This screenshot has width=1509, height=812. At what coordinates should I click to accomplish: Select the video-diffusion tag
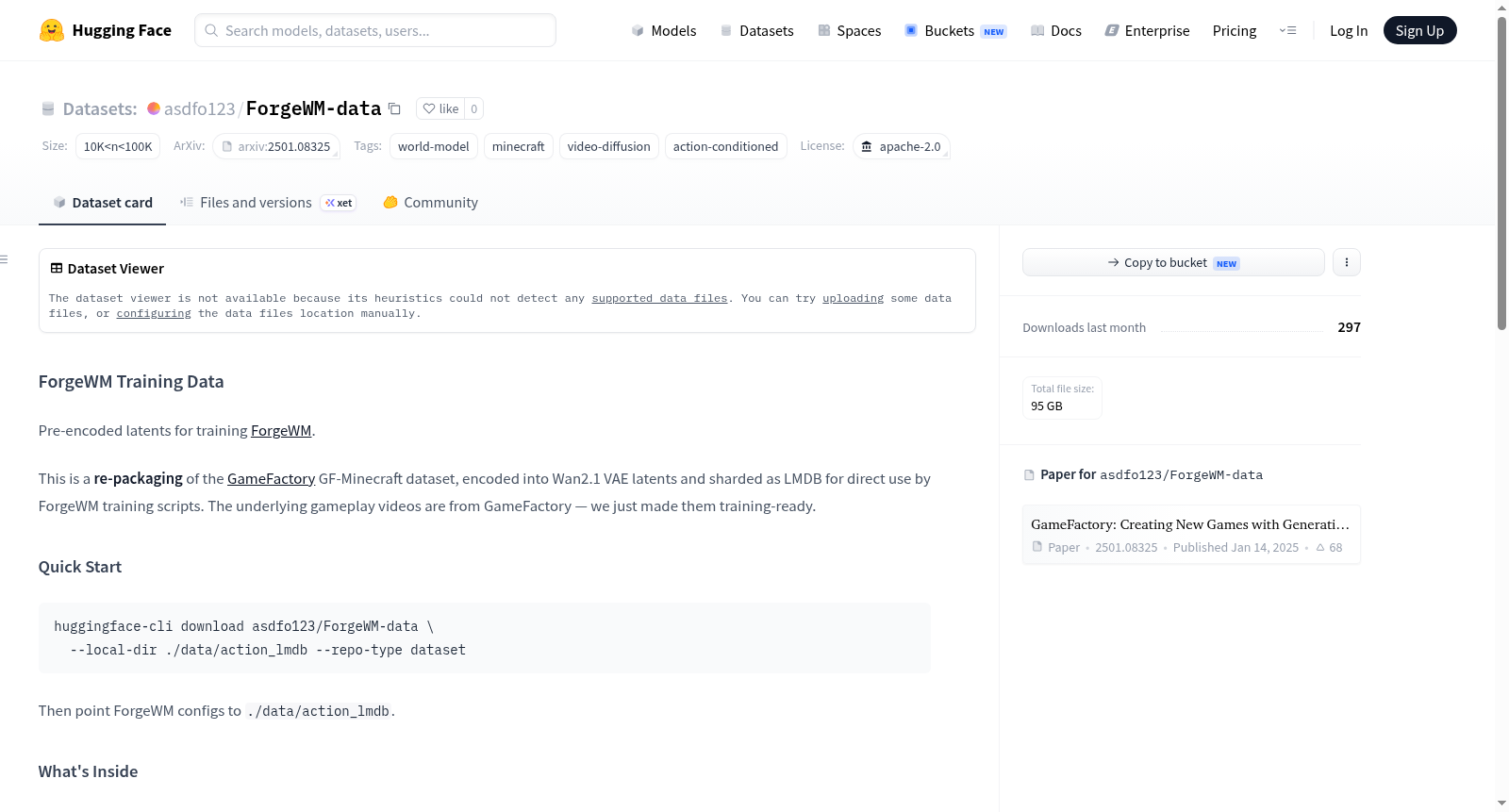609,146
